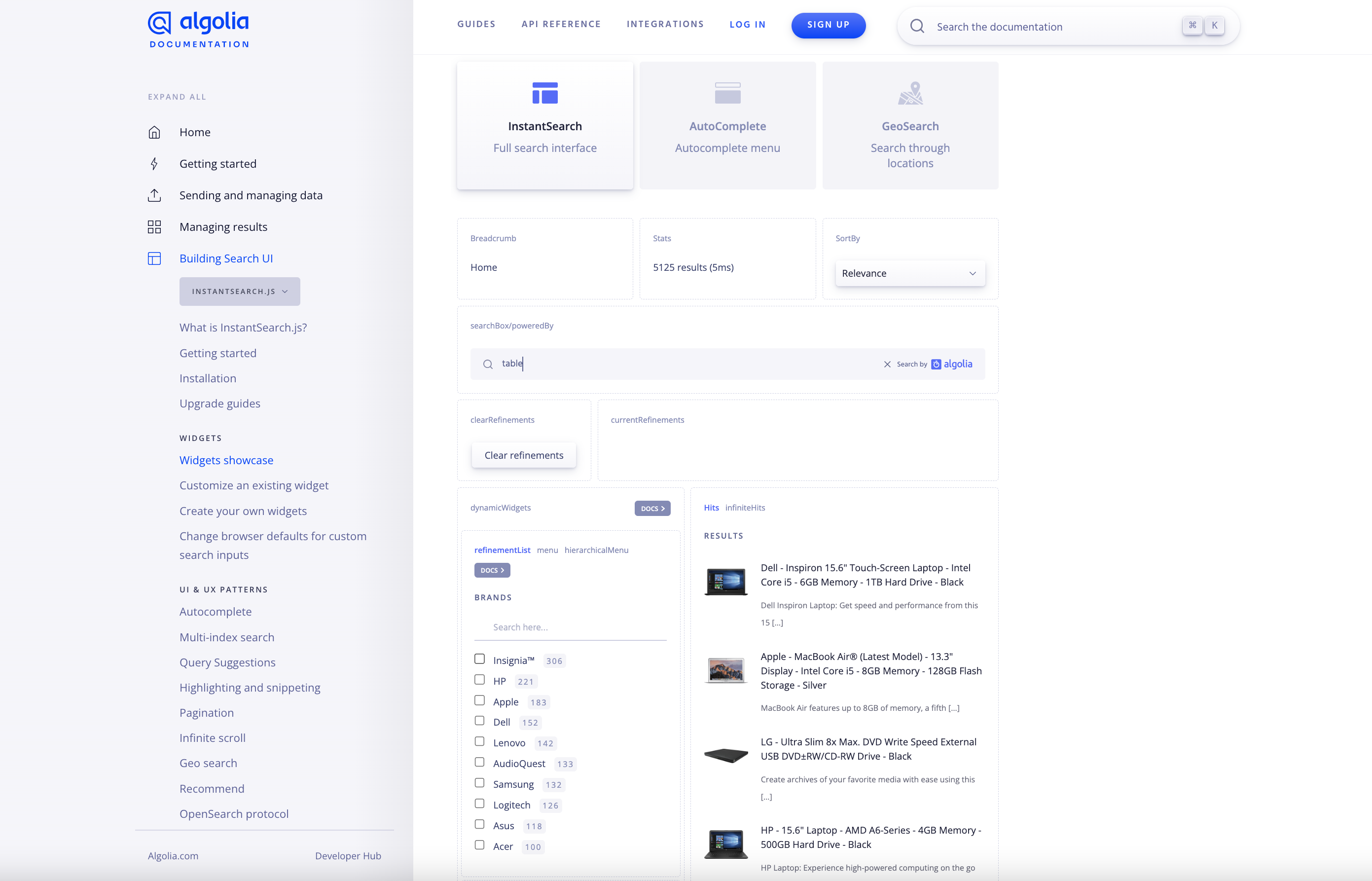Check the Samsung brand checkbox
This screenshot has height=881, width=1372.
[x=479, y=783]
